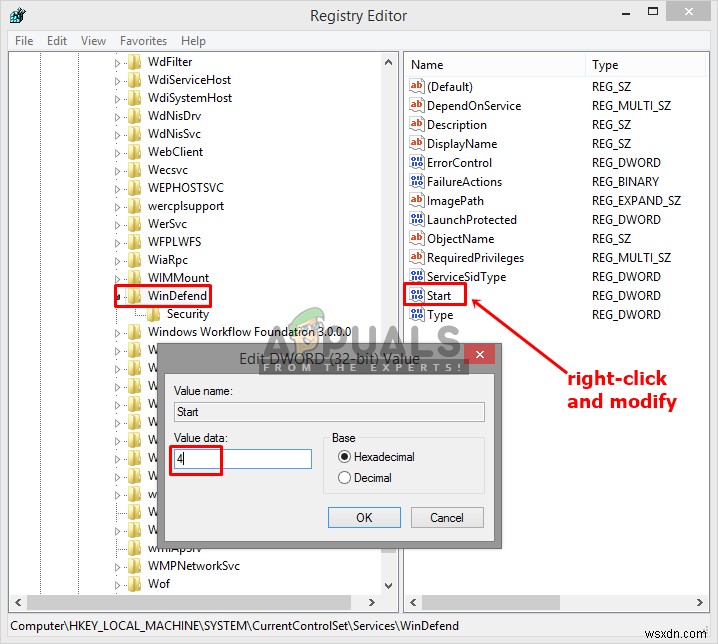The image size is (718, 644).
Task: Click the WerSvc folder icon
Action: (135, 224)
